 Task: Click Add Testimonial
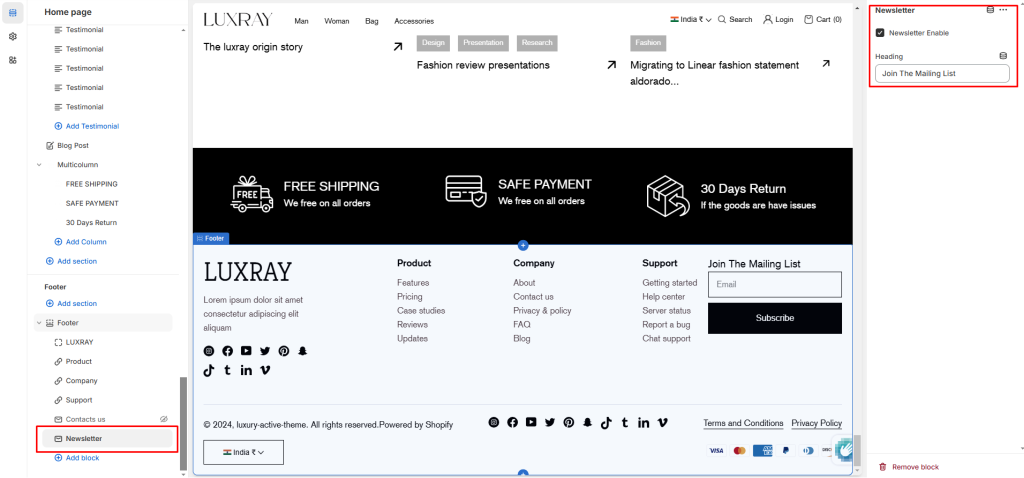(86, 126)
